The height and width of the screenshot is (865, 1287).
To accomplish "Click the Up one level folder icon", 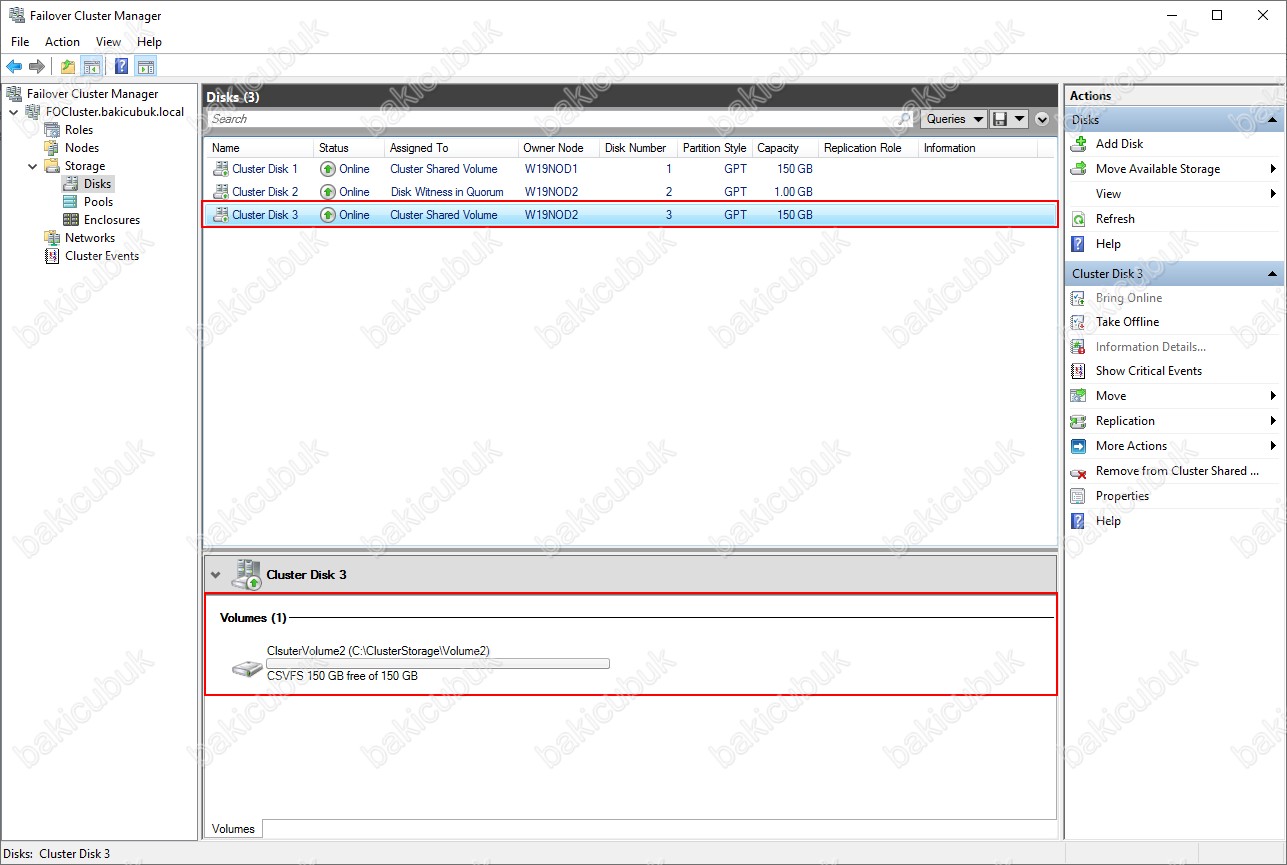I will click(67, 67).
